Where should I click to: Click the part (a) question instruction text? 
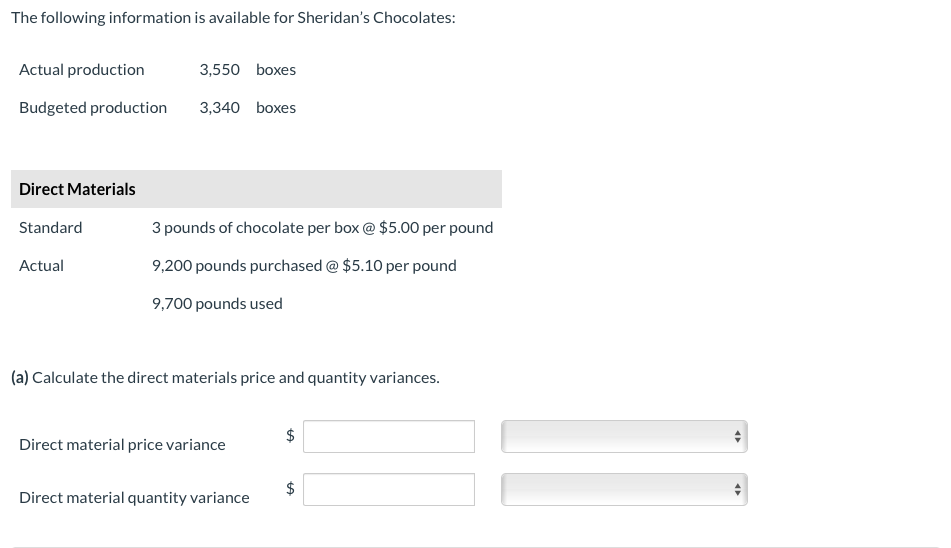coord(225,378)
